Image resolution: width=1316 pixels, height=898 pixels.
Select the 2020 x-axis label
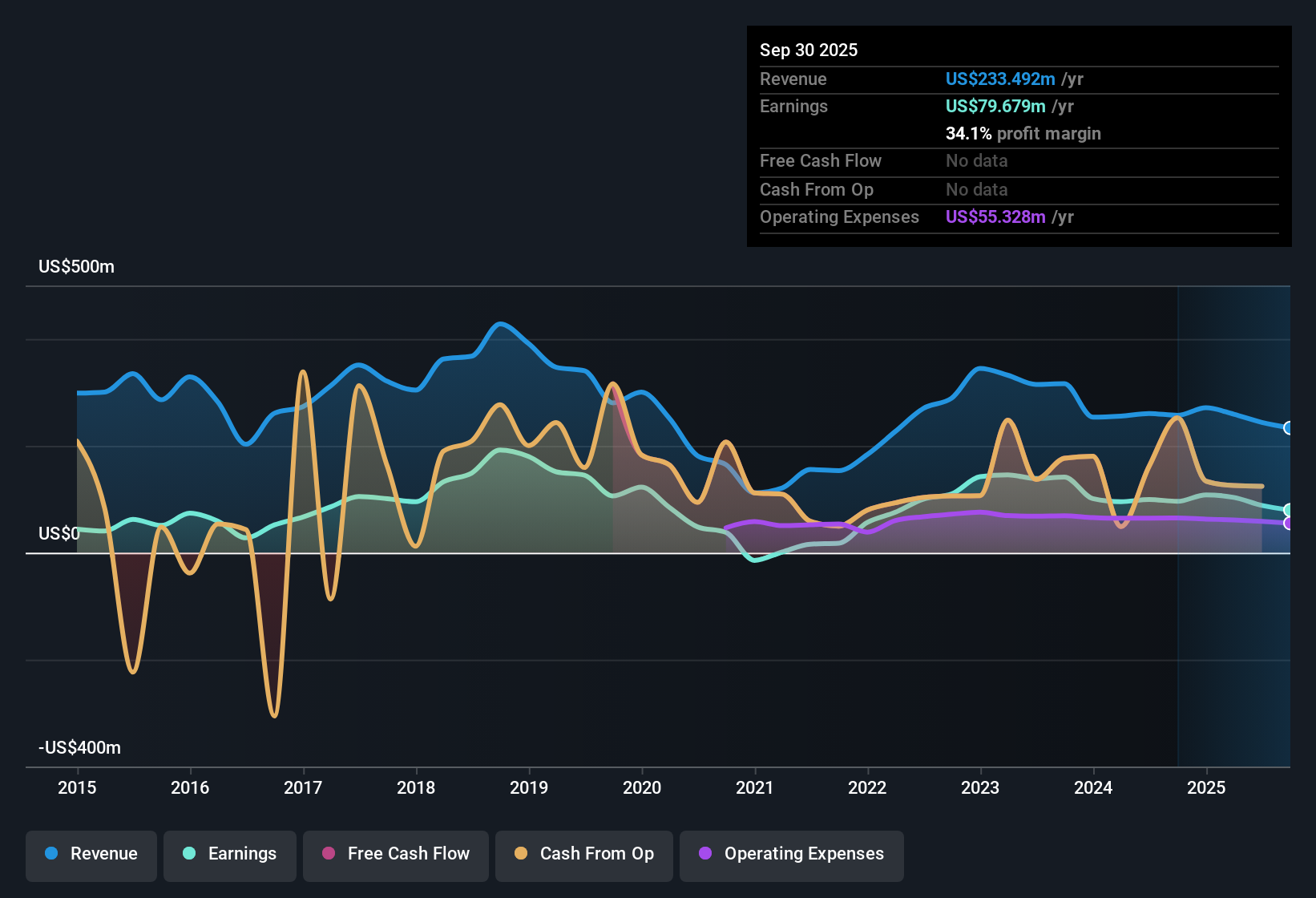642,788
